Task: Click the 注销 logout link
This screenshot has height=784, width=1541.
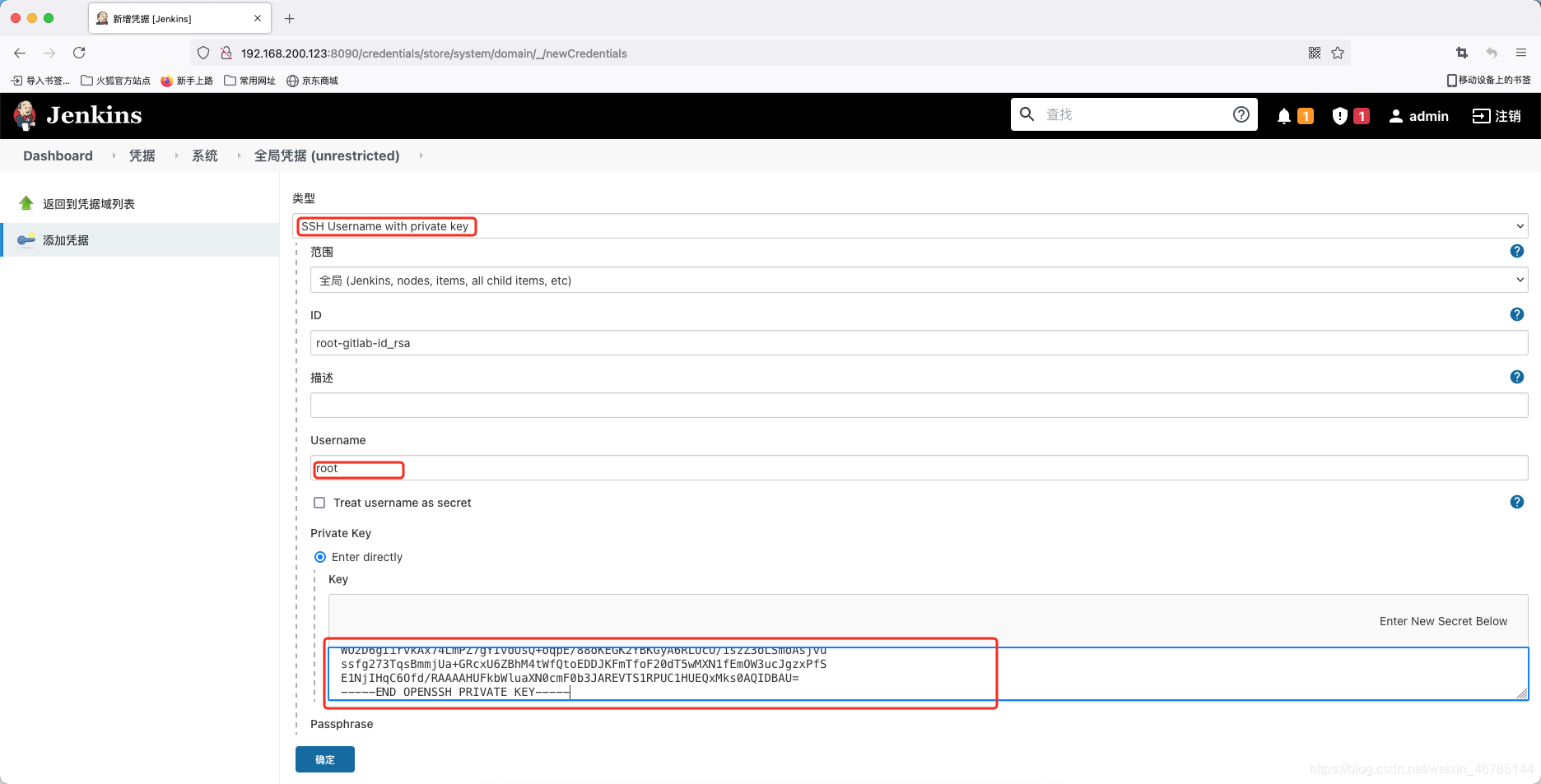Action: (x=1497, y=116)
